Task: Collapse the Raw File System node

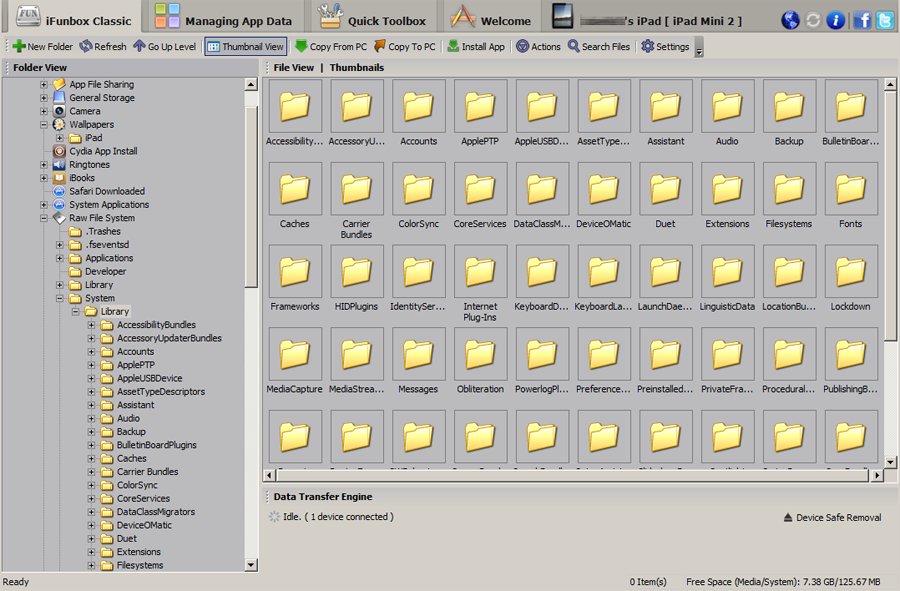Action: (x=44, y=218)
